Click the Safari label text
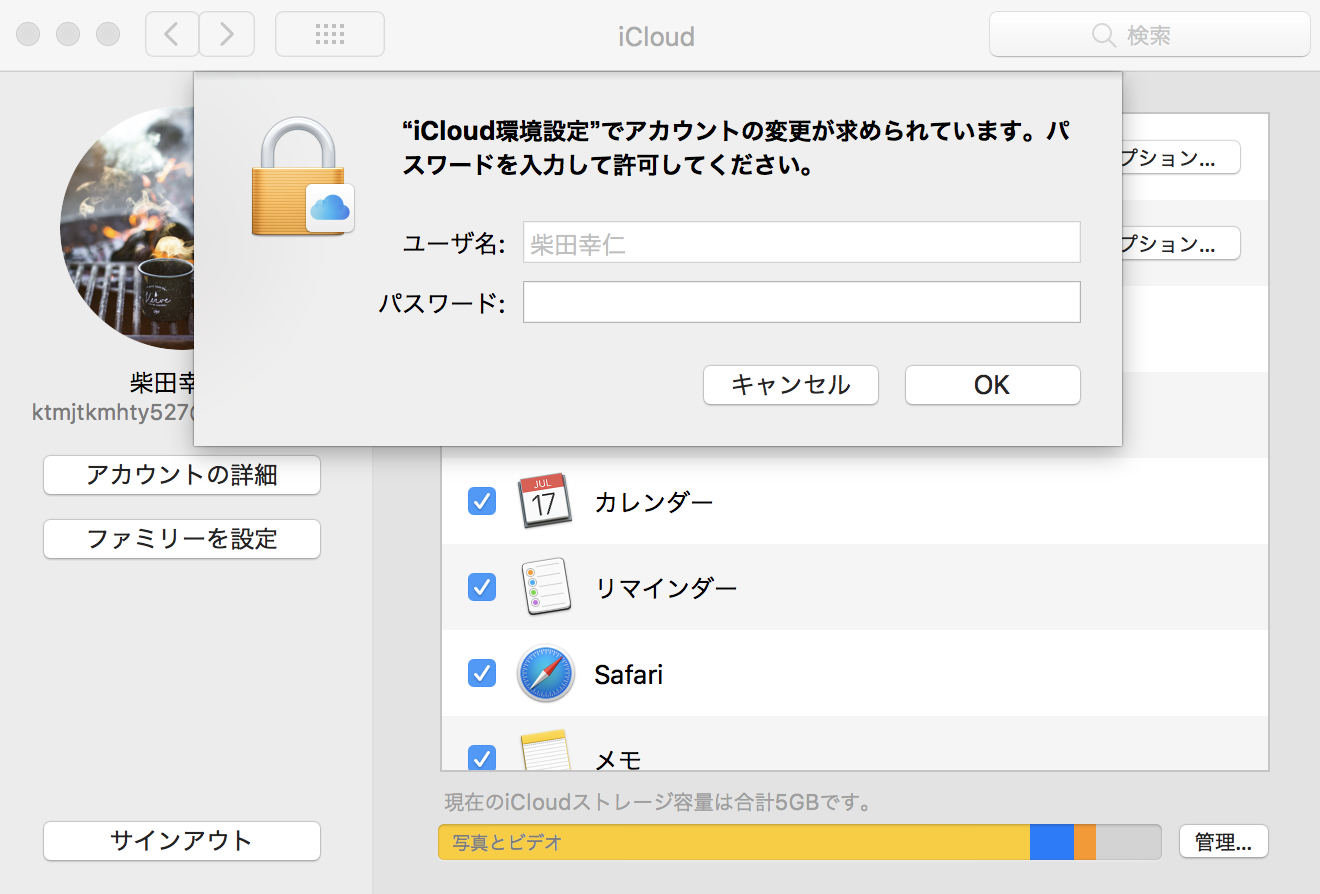The width and height of the screenshot is (1320, 894). (x=629, y=674)
